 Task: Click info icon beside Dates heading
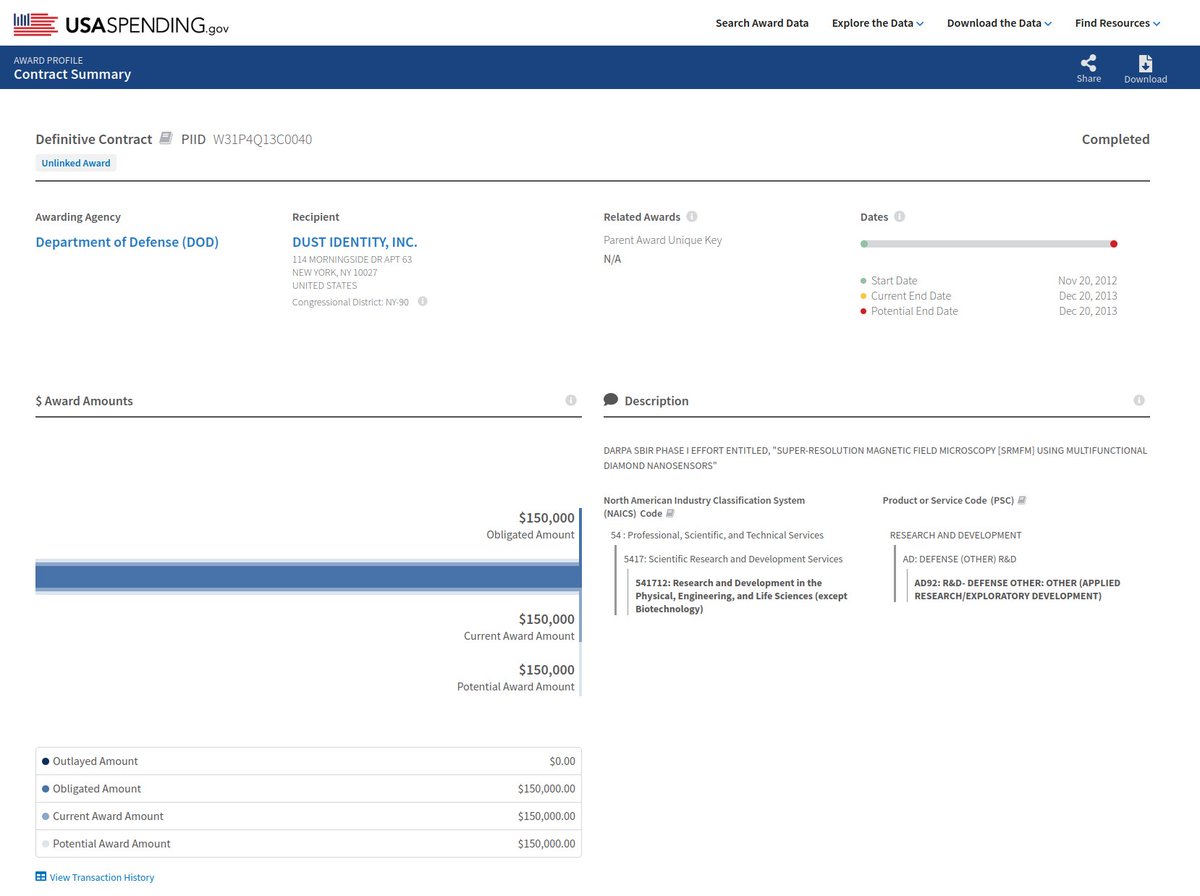coord(899,217)
